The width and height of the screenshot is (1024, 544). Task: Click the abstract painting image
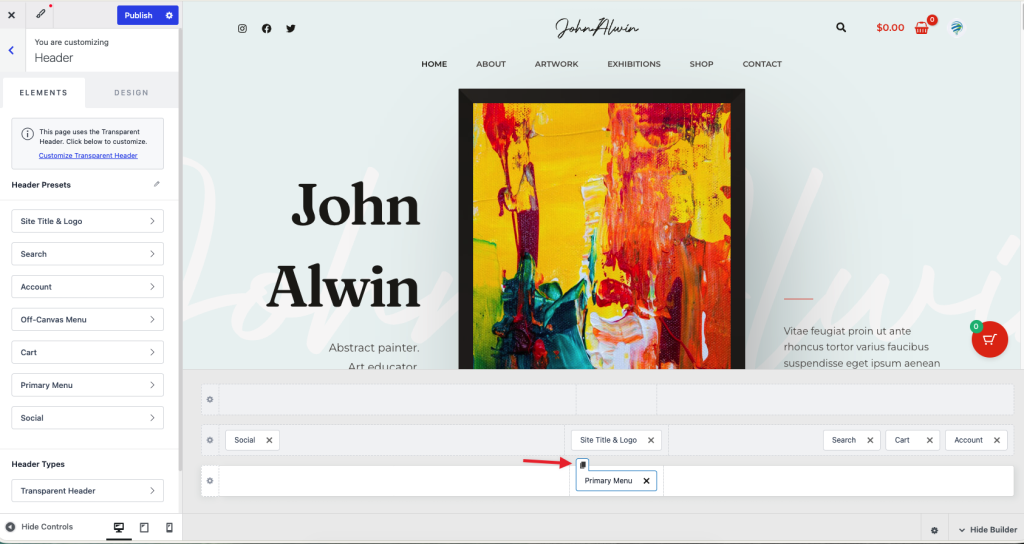pos(601,229)
